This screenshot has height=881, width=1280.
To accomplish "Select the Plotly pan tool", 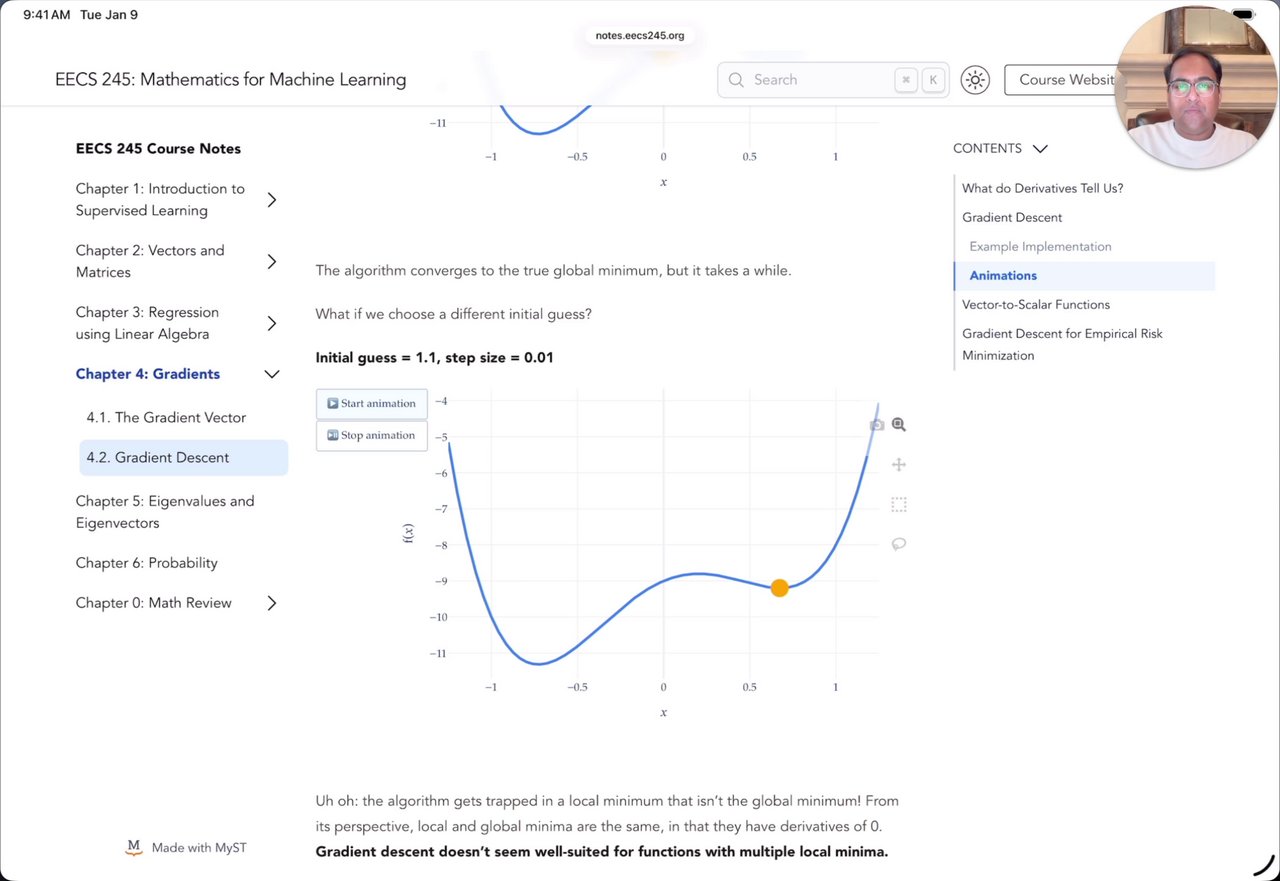I will point(899,464).
